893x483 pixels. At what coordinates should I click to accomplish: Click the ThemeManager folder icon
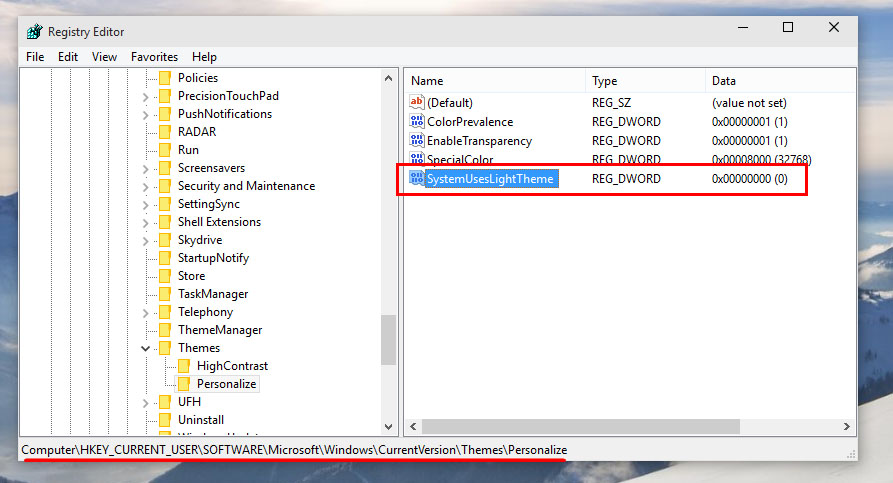click(165, 330)
